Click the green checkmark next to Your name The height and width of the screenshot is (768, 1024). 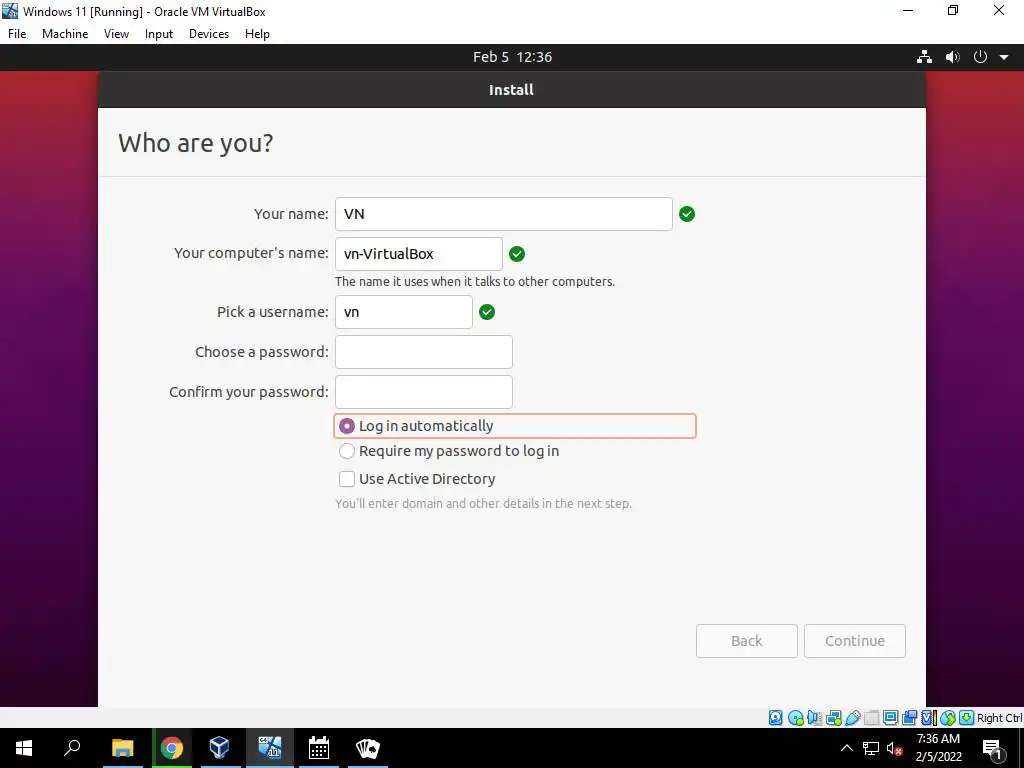(x=687, y=214)
